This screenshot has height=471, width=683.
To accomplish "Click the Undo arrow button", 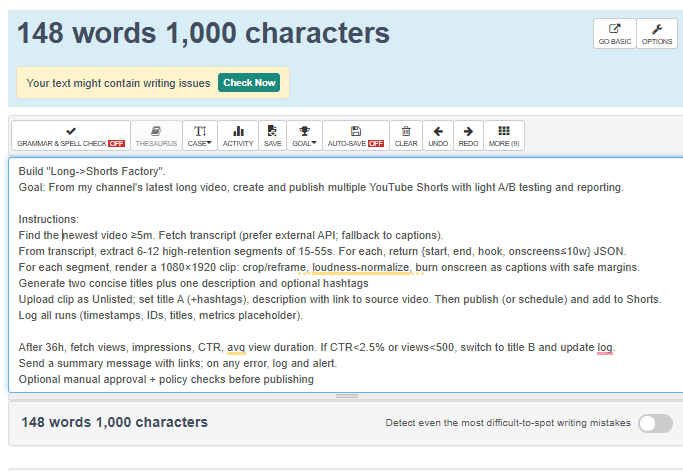I will click(438, 136).
